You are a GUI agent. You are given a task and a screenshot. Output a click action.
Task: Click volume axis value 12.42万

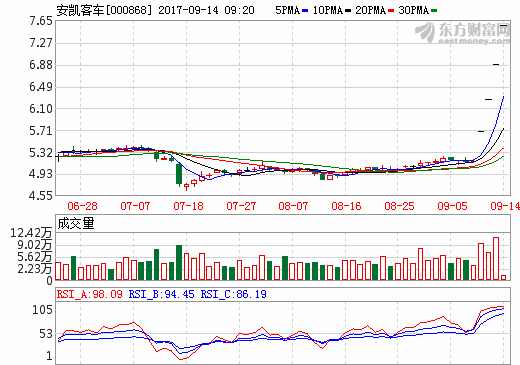[x=31, y=233]
